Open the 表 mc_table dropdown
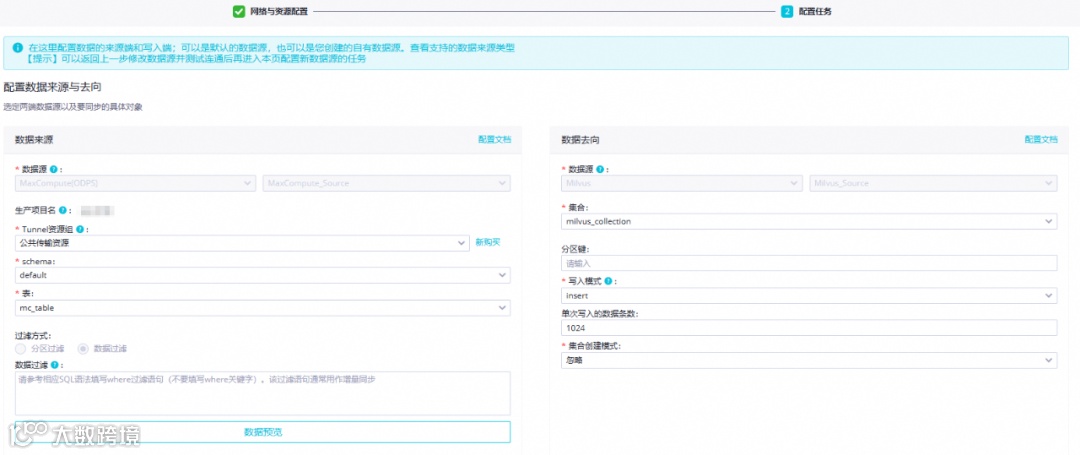The width and height of the screenshot is (1080, 455). coord(262,308)
